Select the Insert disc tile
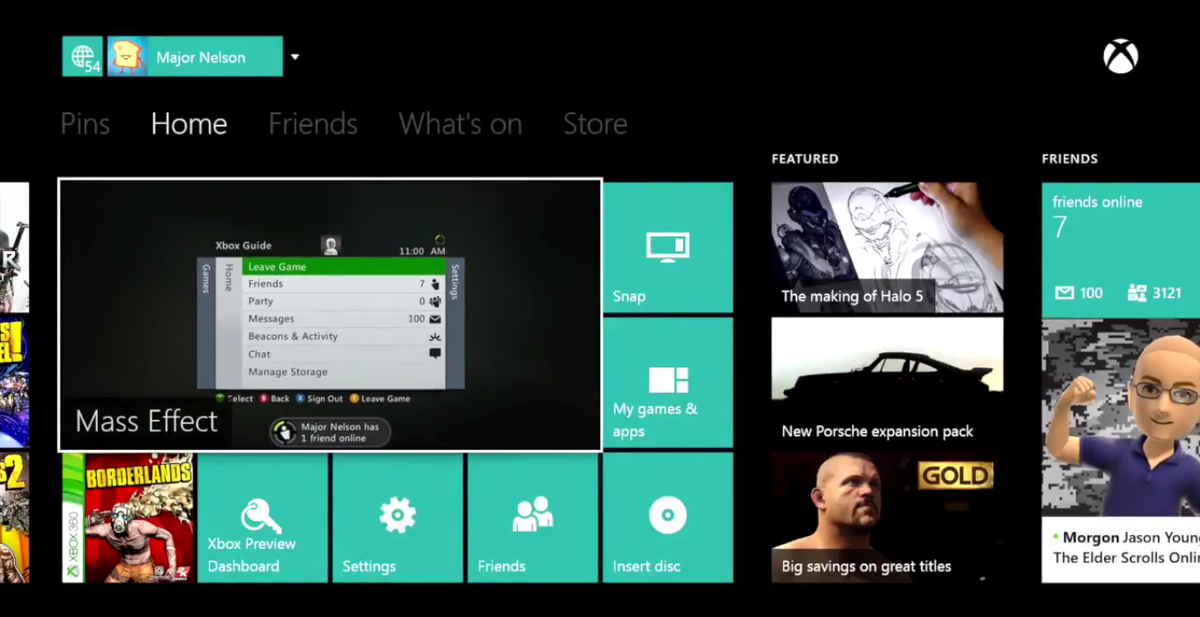Screen dimensions: 1200x617 (x=668, y=517)
